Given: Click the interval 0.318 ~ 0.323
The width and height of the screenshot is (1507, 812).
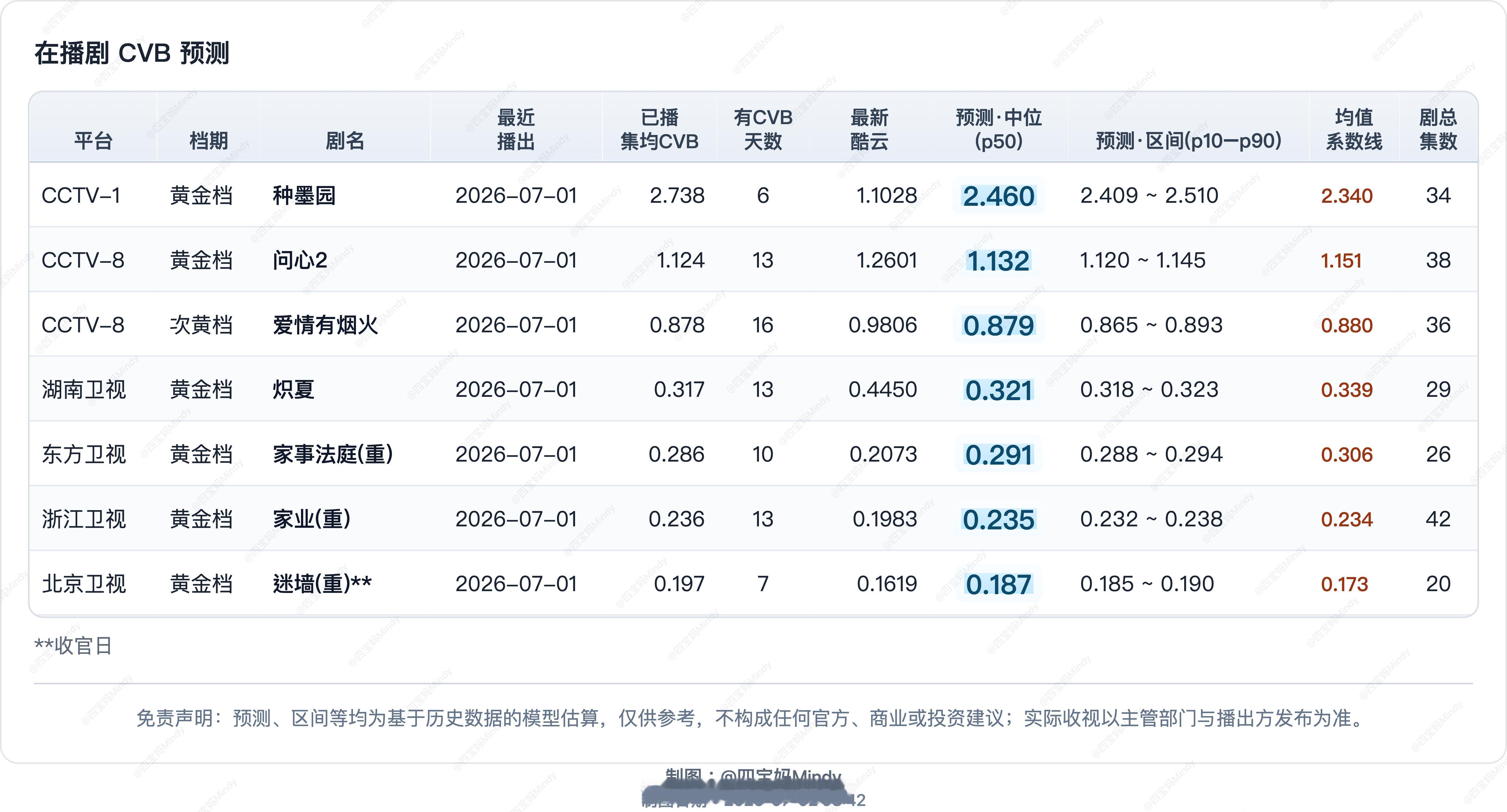Looking at the screenshot, I should 1149,390.
